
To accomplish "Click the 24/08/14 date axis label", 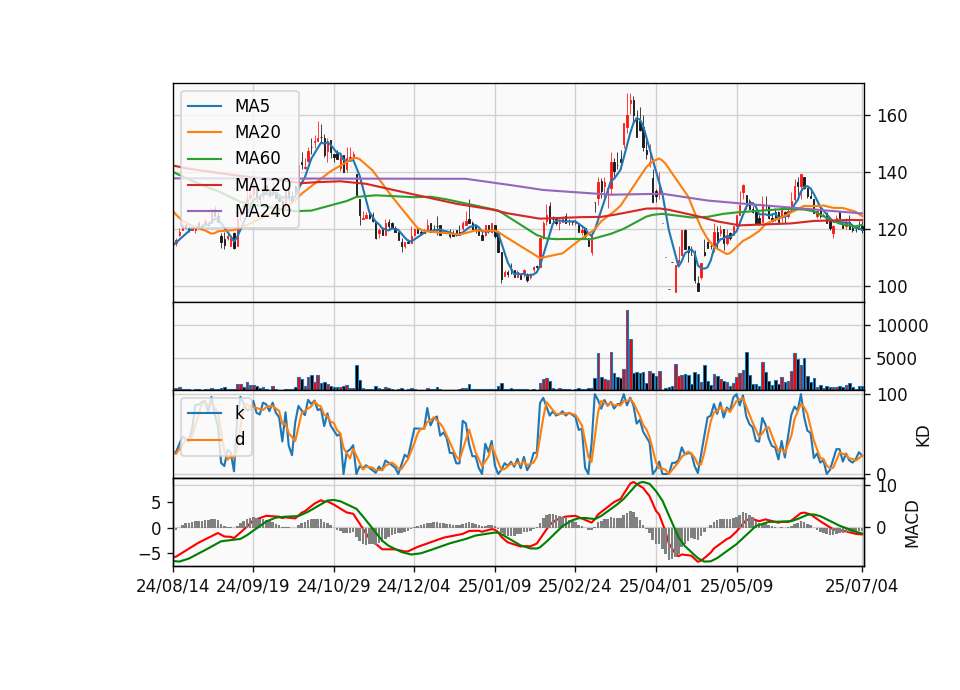I will (x=173, y=587).
